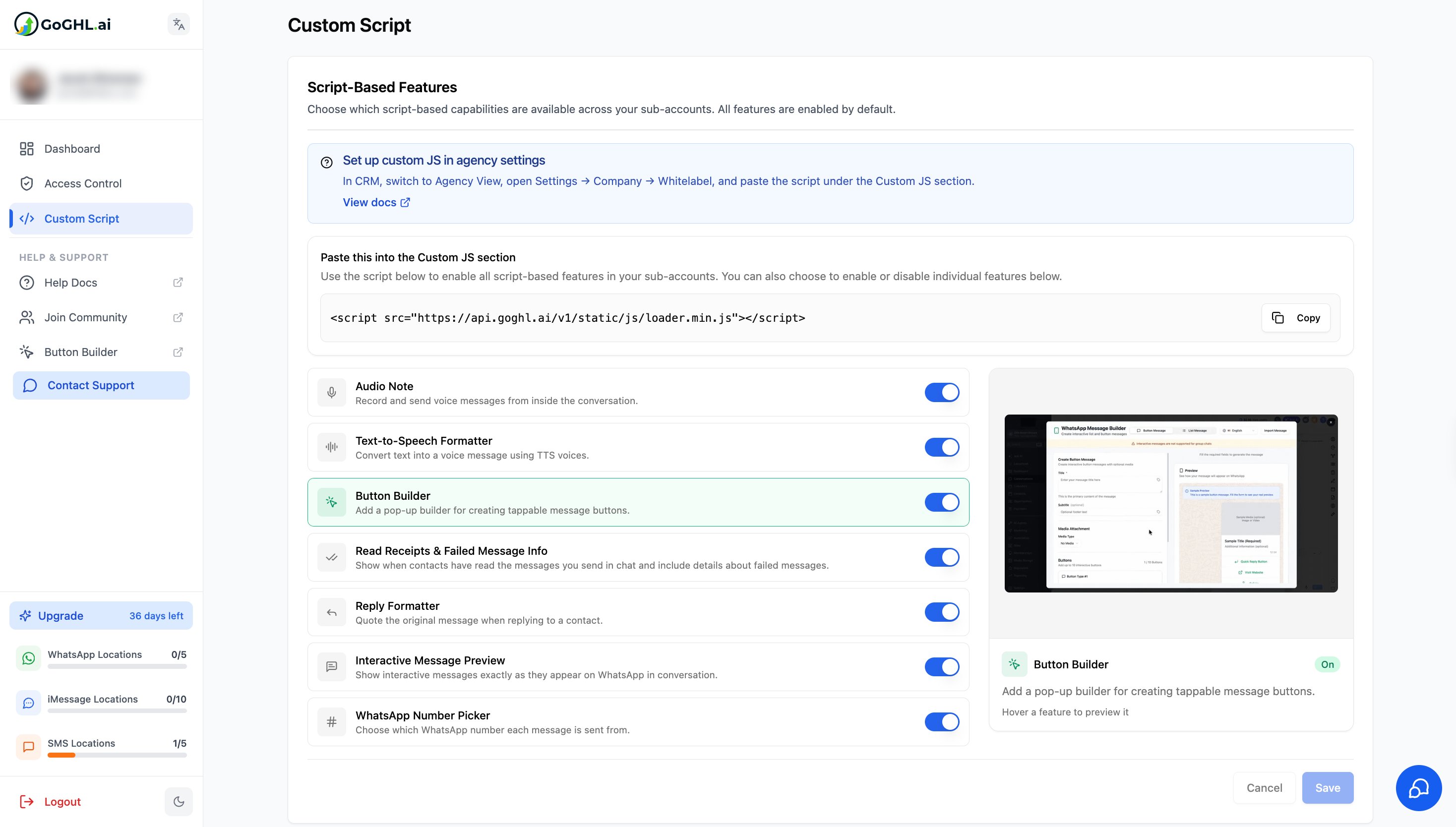Click the Audio Note microphone icon
This screenshot has height=827, width=1456.
click(x=332, y=393)
